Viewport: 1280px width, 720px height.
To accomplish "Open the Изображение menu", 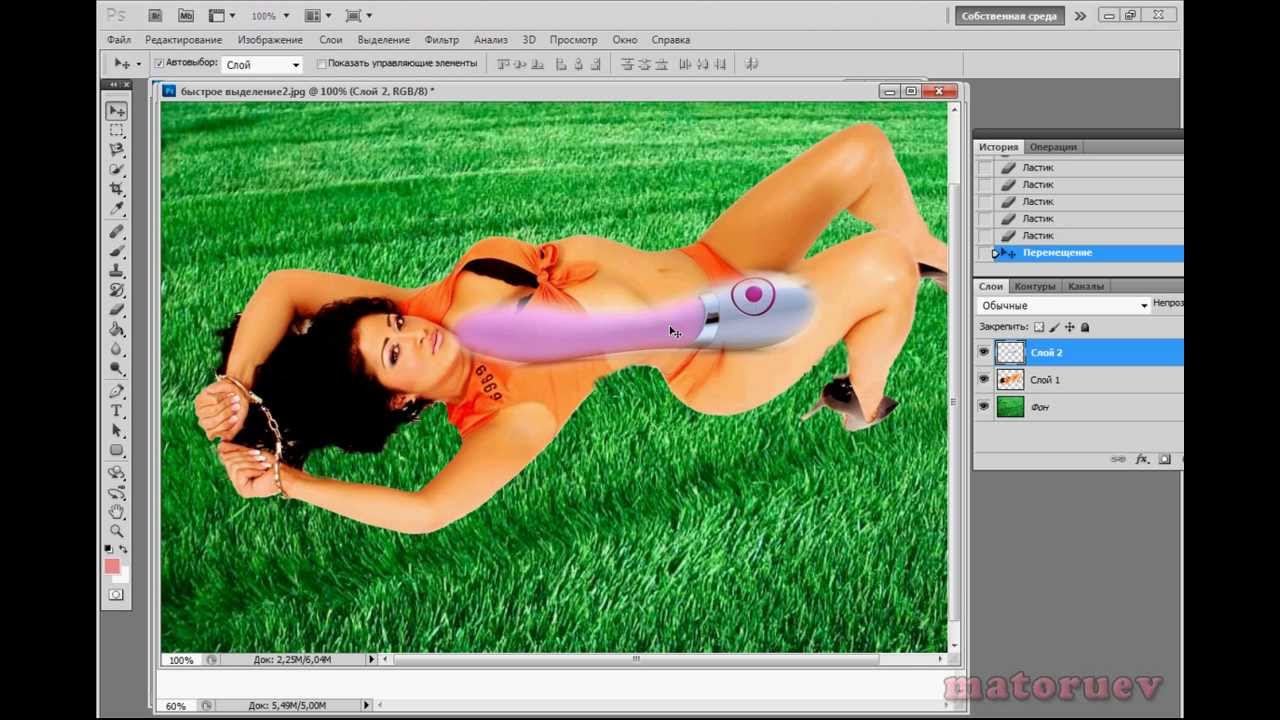I will (x=270, y=40).
